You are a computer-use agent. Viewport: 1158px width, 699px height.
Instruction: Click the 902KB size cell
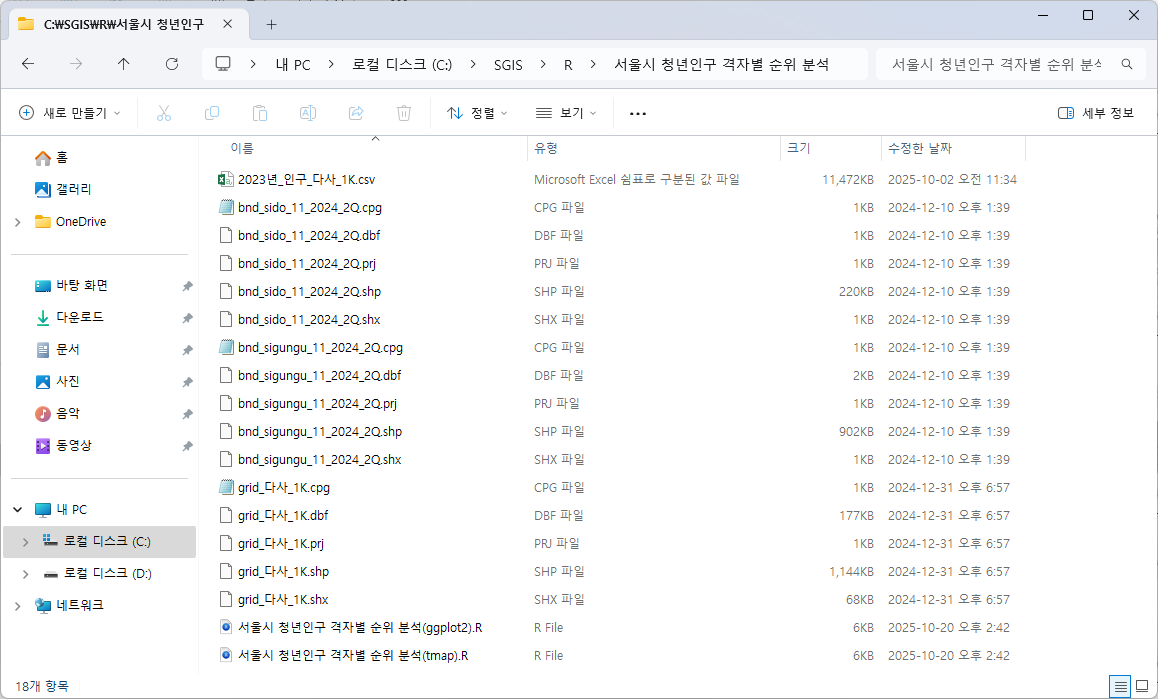856,432
